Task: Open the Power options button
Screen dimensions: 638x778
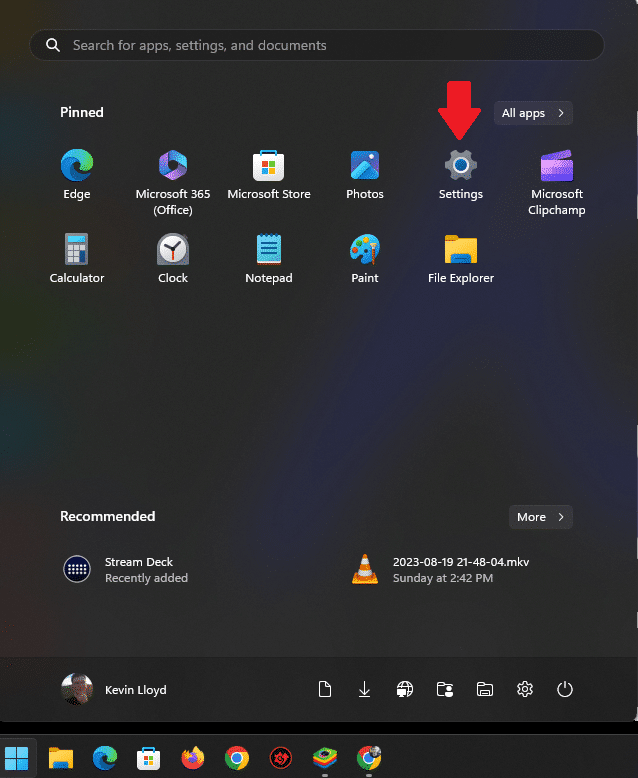Action: 565,689
